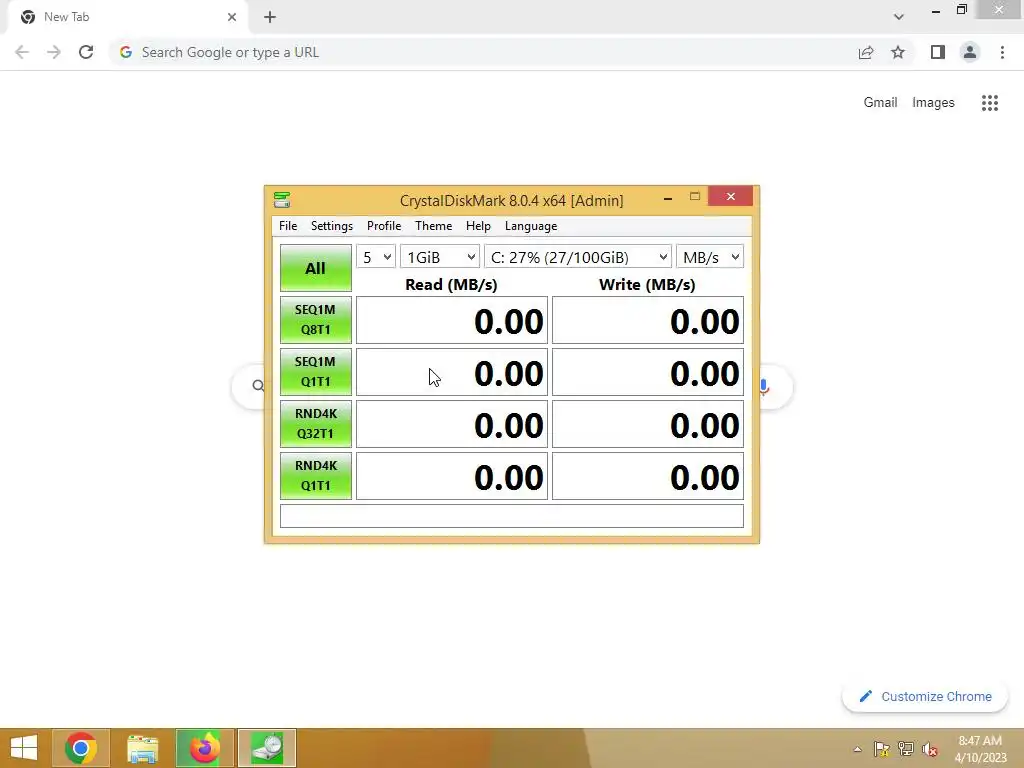Viewport: 1024px width, 768px height.
Task: Click Customize Chrome button
Action: (x=925, y=697)
